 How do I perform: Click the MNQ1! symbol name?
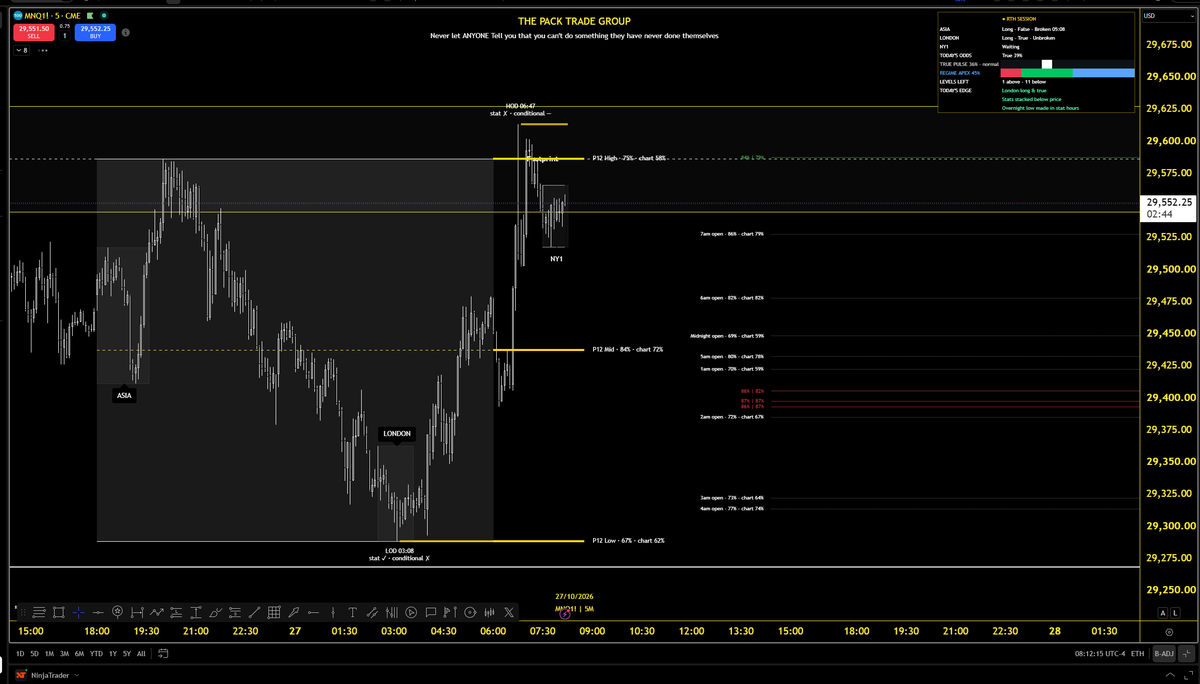click(36, 16)
